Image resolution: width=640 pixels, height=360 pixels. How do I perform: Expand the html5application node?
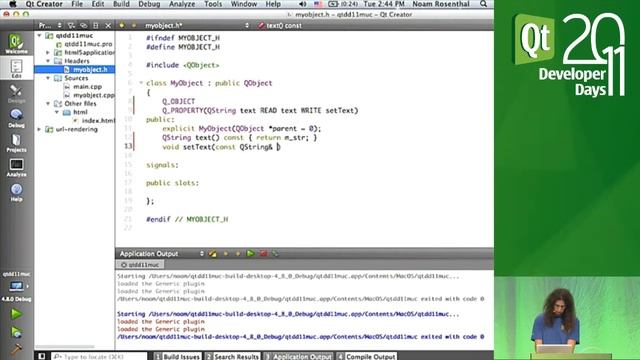click(x=48, y=53)
